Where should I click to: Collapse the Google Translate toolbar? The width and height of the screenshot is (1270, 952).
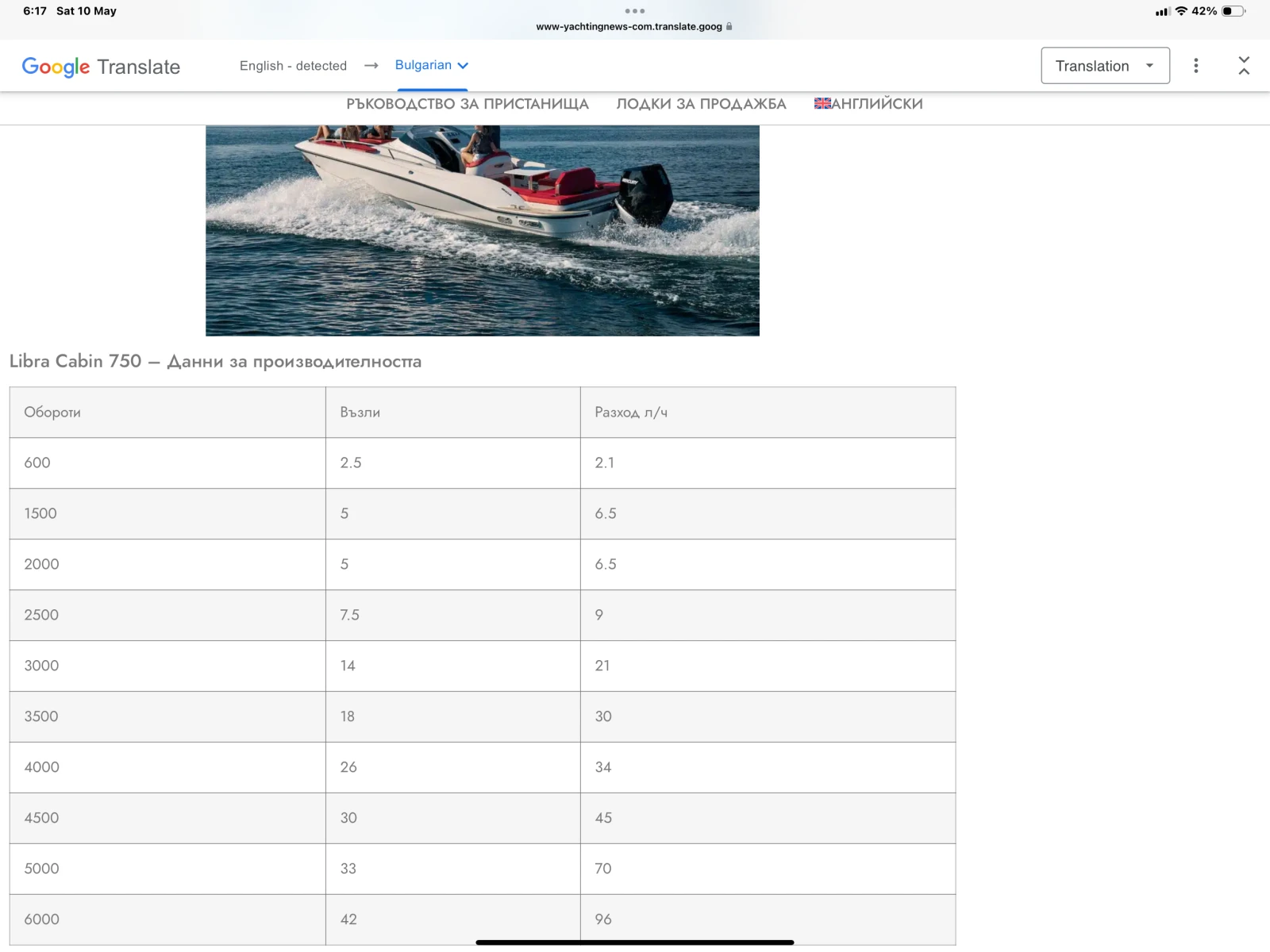click(x=1243, y=66)
